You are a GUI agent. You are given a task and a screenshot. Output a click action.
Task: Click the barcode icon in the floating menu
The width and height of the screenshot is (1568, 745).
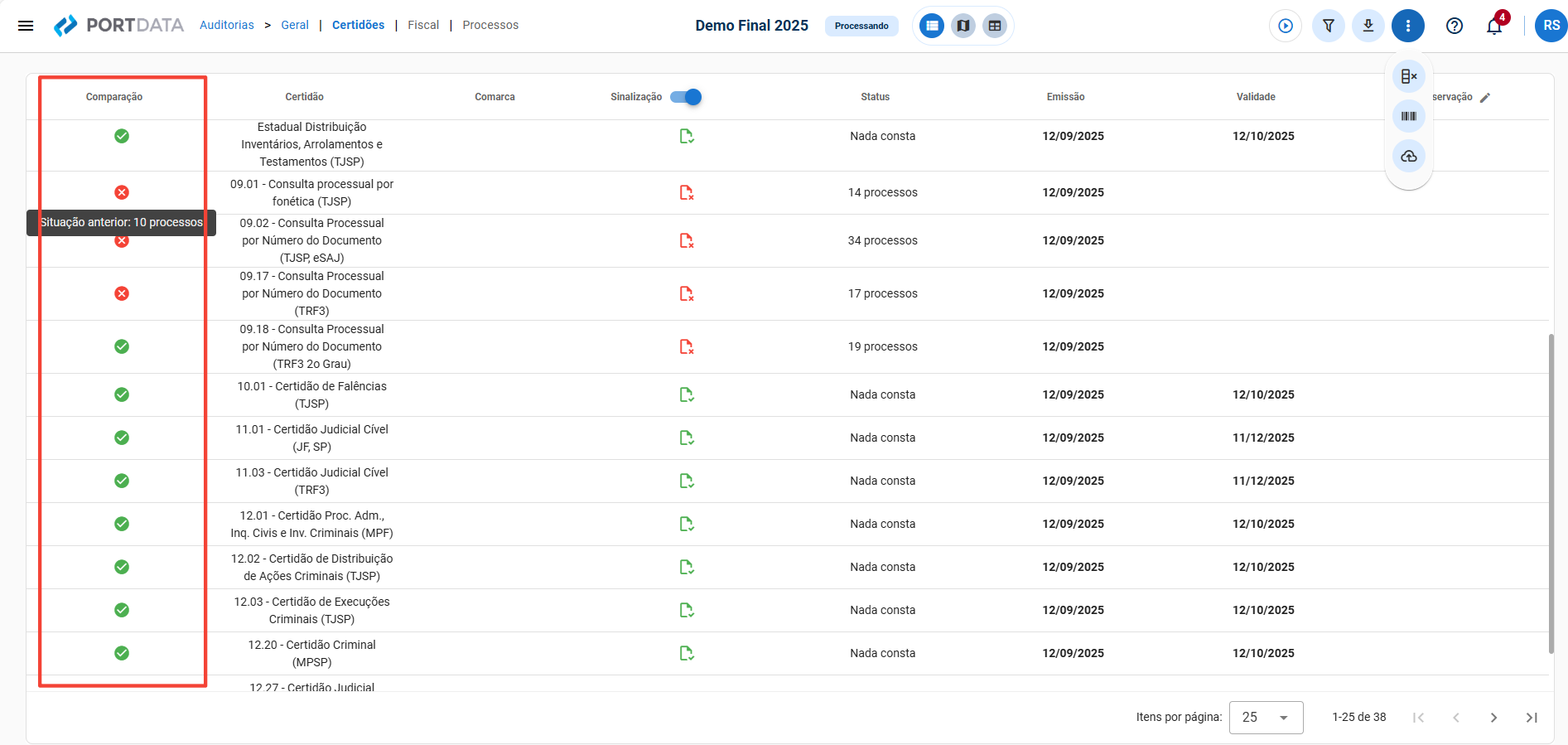1408,116
